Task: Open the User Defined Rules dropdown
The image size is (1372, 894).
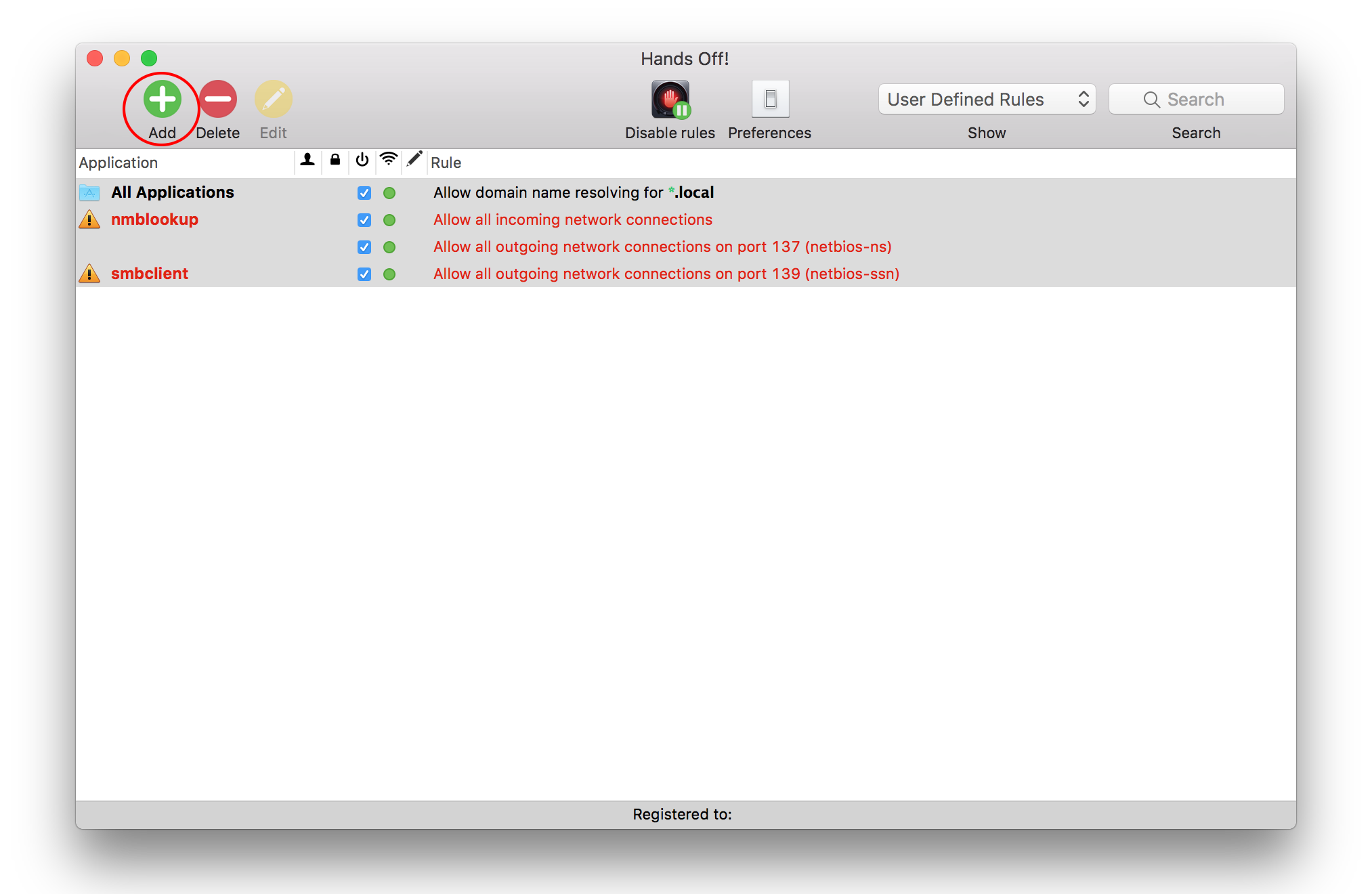Action: tap(987, 100)
